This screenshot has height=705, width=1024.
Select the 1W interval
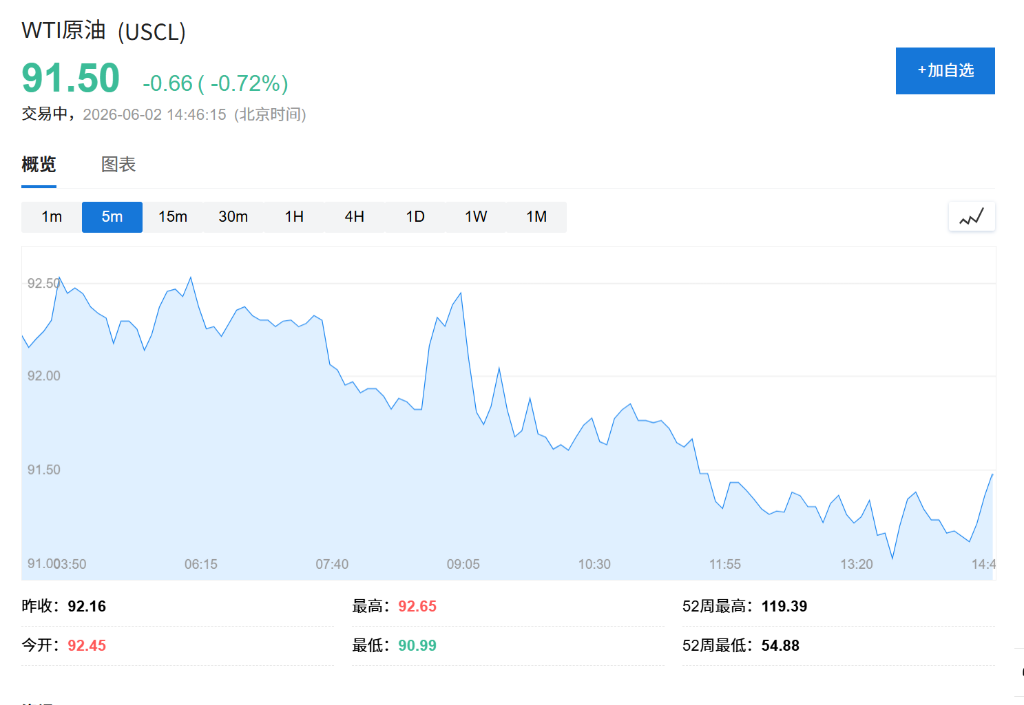(476, 217)
